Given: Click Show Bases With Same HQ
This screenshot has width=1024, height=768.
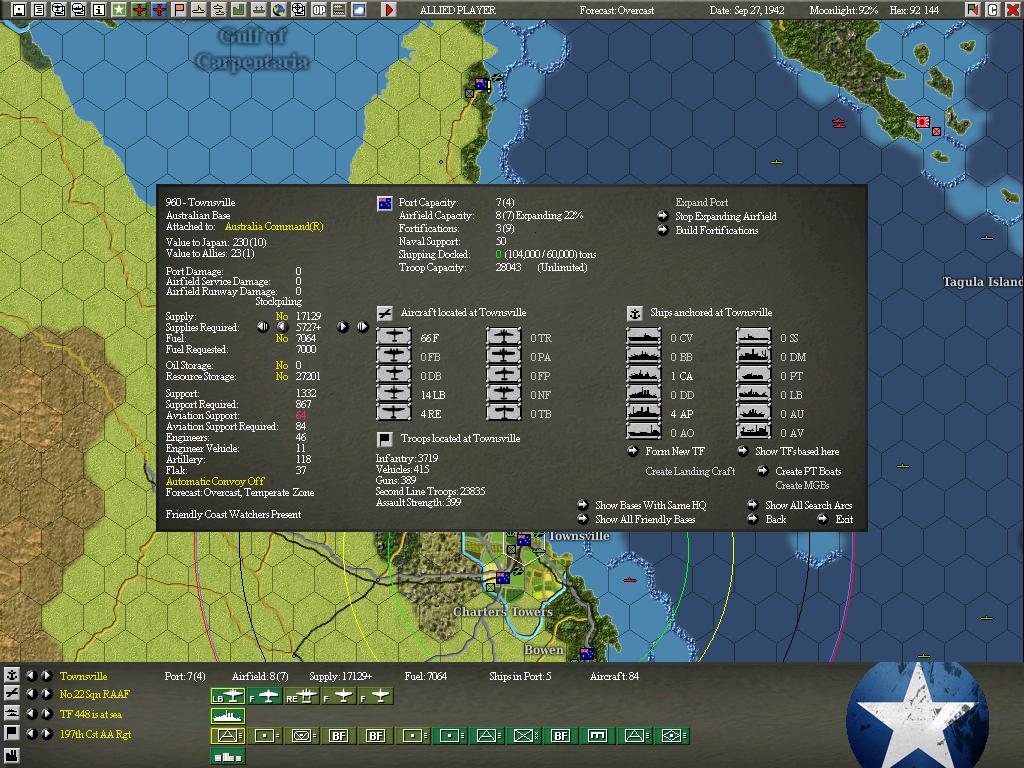Looking at the screenshot, I should [650, 505].
